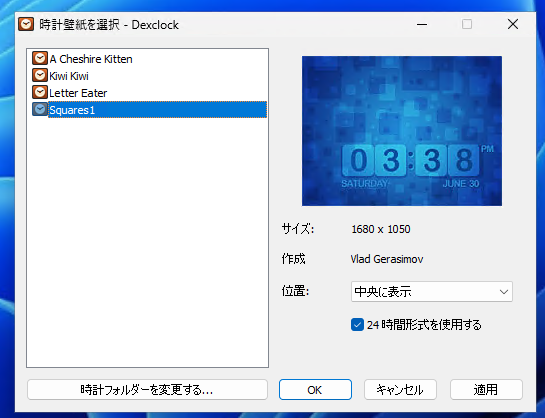Screen dimensions: 545x418
Task: Apply changes with the 適用 button
Action: [486, 390]
